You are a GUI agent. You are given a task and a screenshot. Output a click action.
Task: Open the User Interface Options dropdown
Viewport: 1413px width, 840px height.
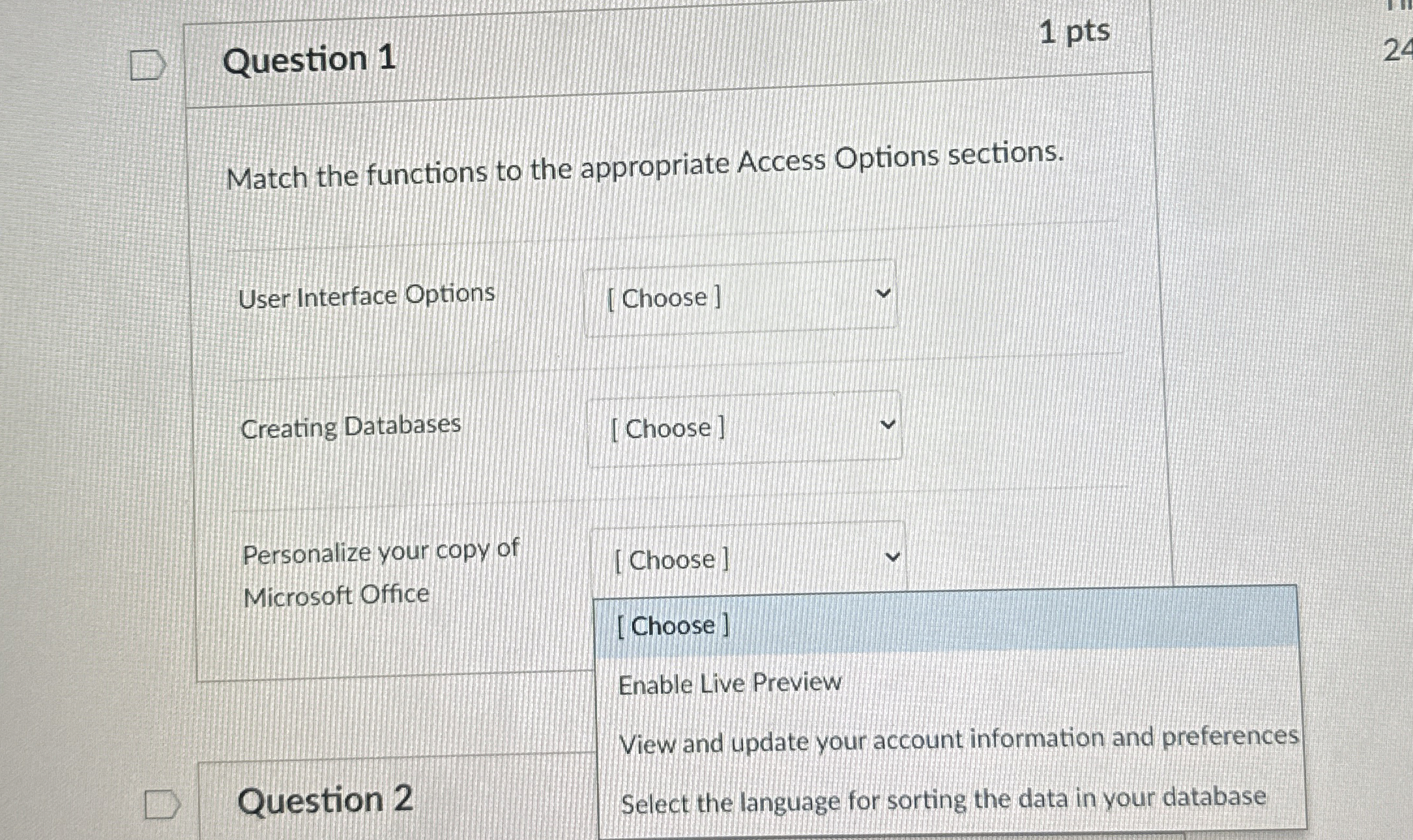pos(739,297)
